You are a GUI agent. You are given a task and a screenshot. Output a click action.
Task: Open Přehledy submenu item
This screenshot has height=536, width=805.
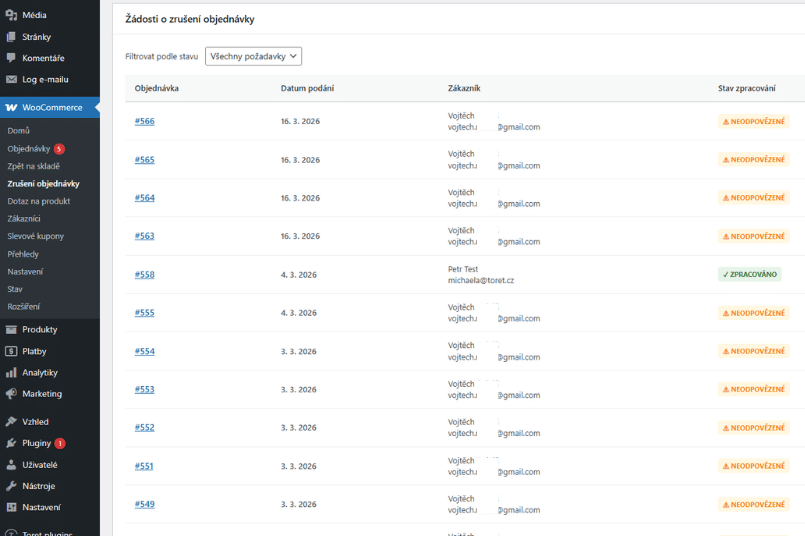(x=23, y=254)
